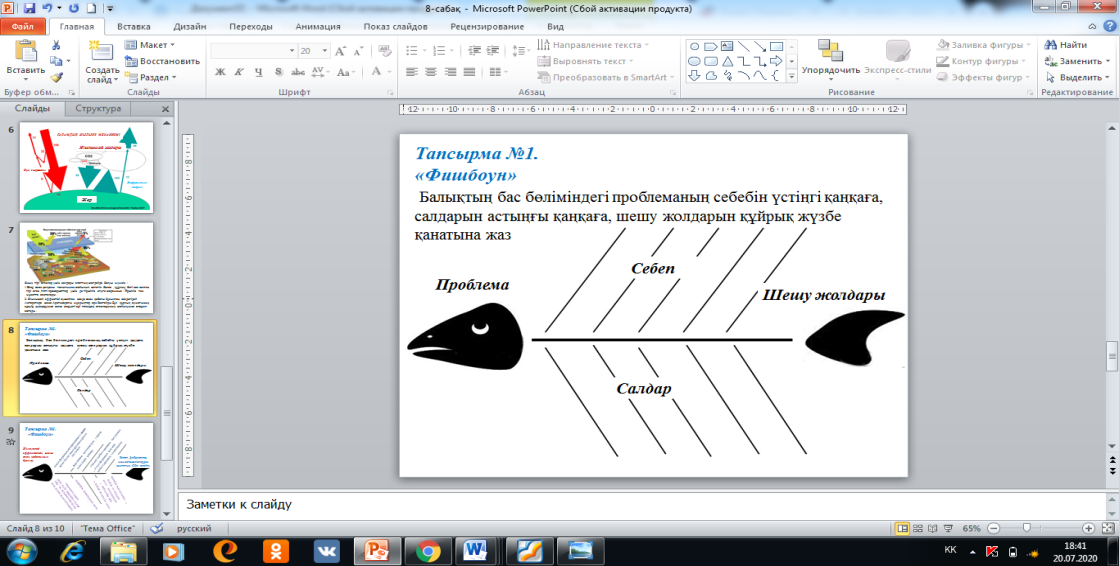Switch to the Структура pane tab
The width and height of the screenshot is (1119, 566).
coord(97,108)
